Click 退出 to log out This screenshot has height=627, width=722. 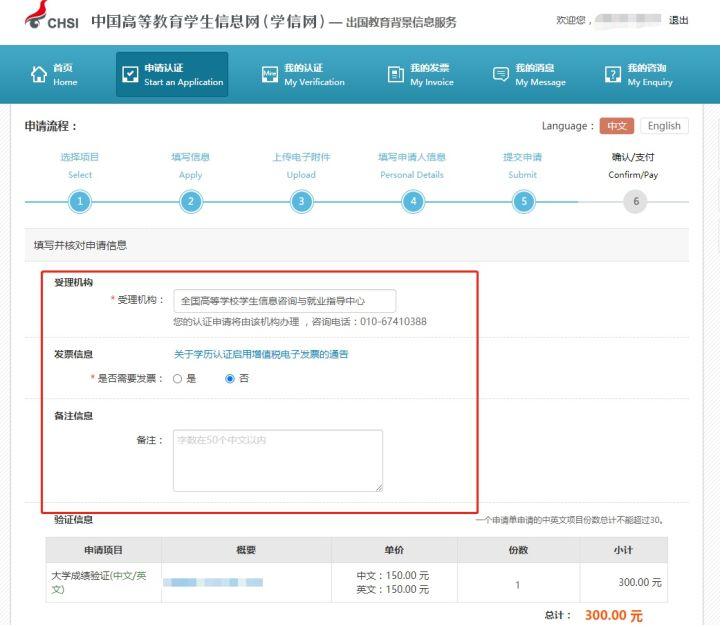pos(678,20)
